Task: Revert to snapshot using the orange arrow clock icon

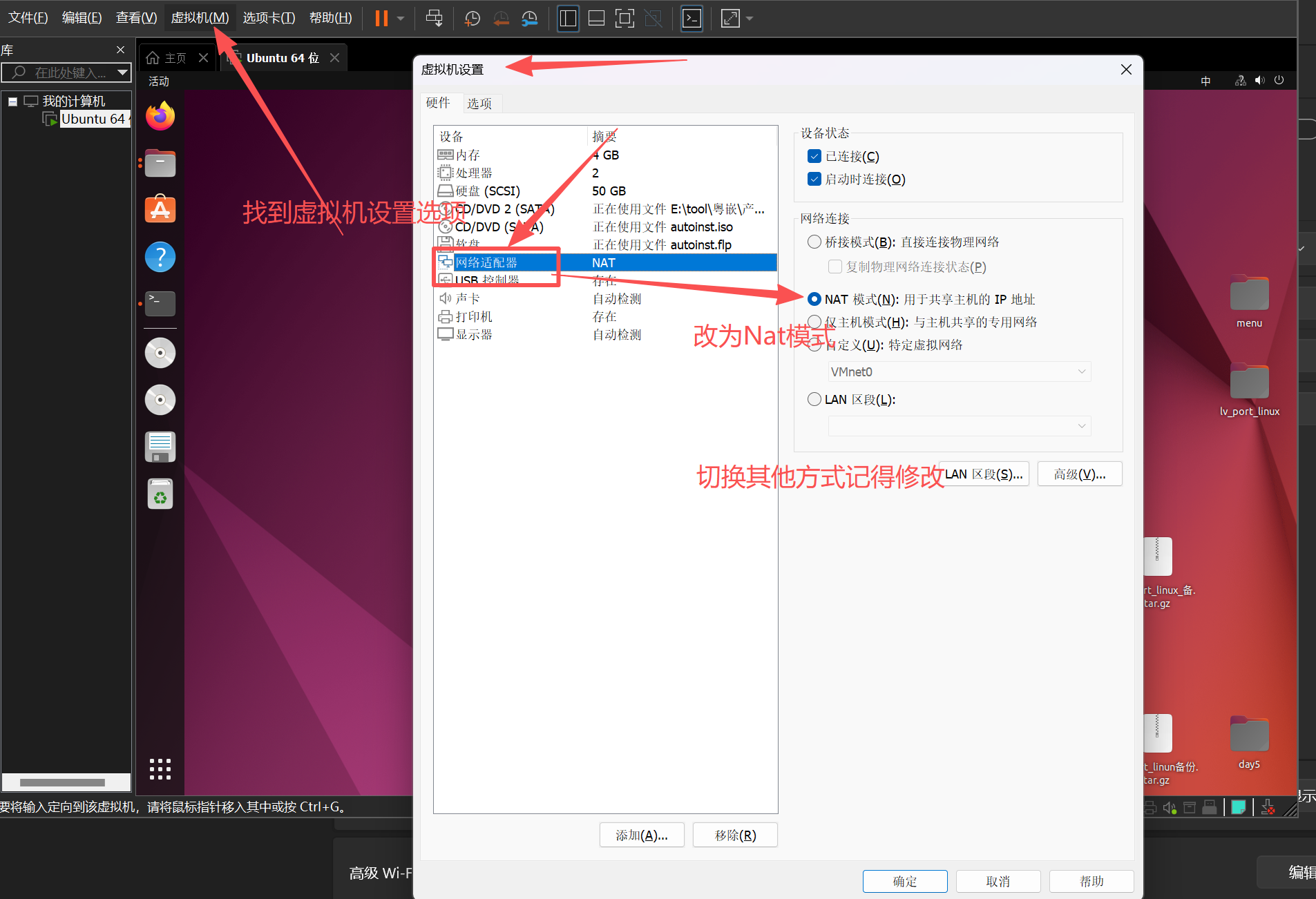Action: [502, 19]
